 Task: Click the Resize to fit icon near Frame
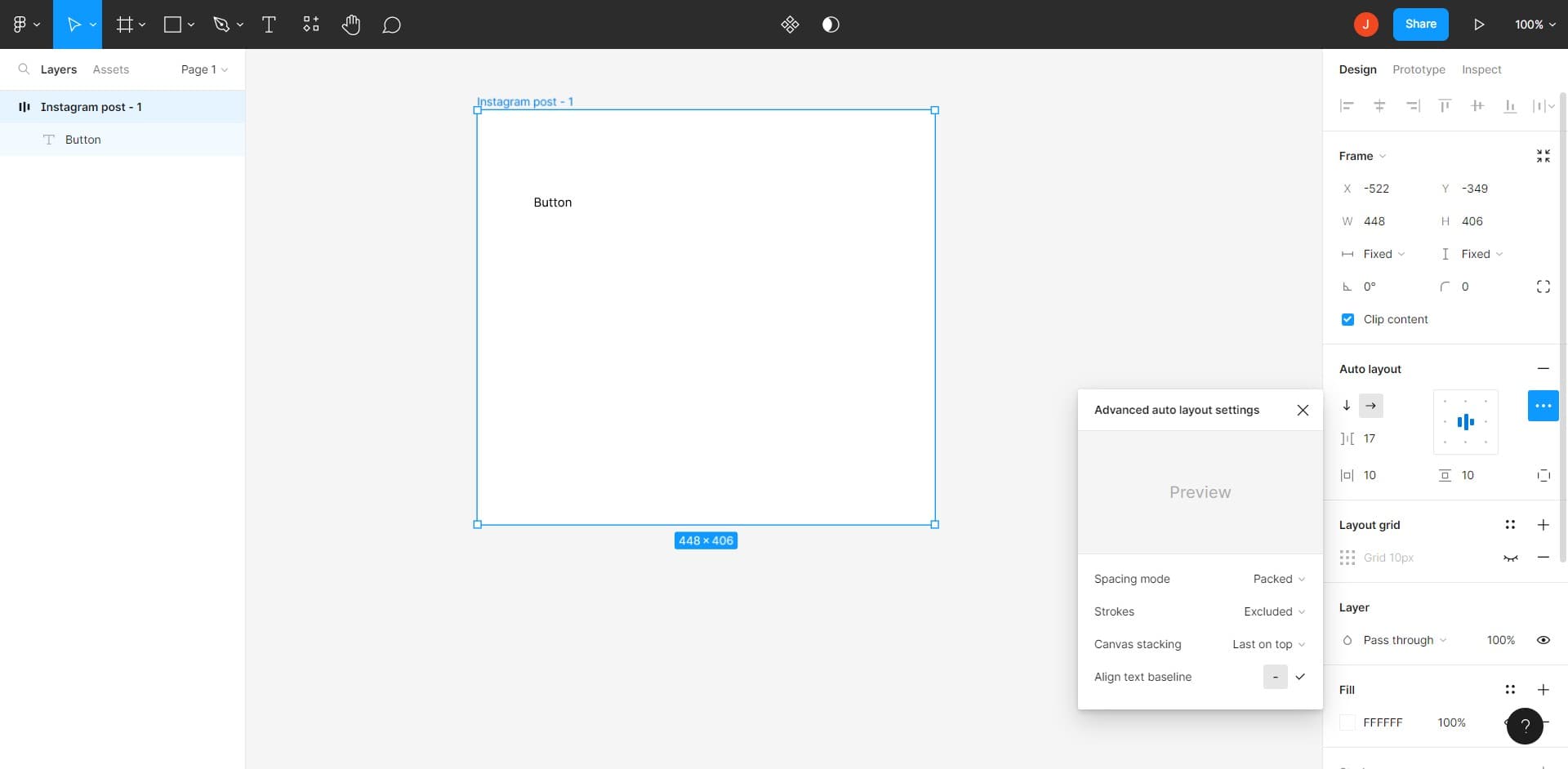click(1544, 155)
